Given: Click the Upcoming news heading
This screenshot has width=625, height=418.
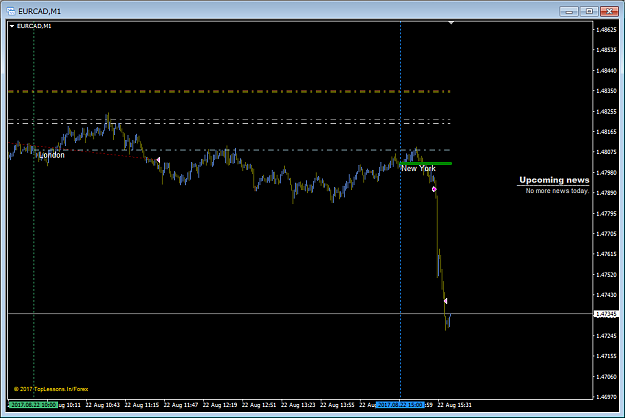Looking at the screenshot, I should pos(554,180).
